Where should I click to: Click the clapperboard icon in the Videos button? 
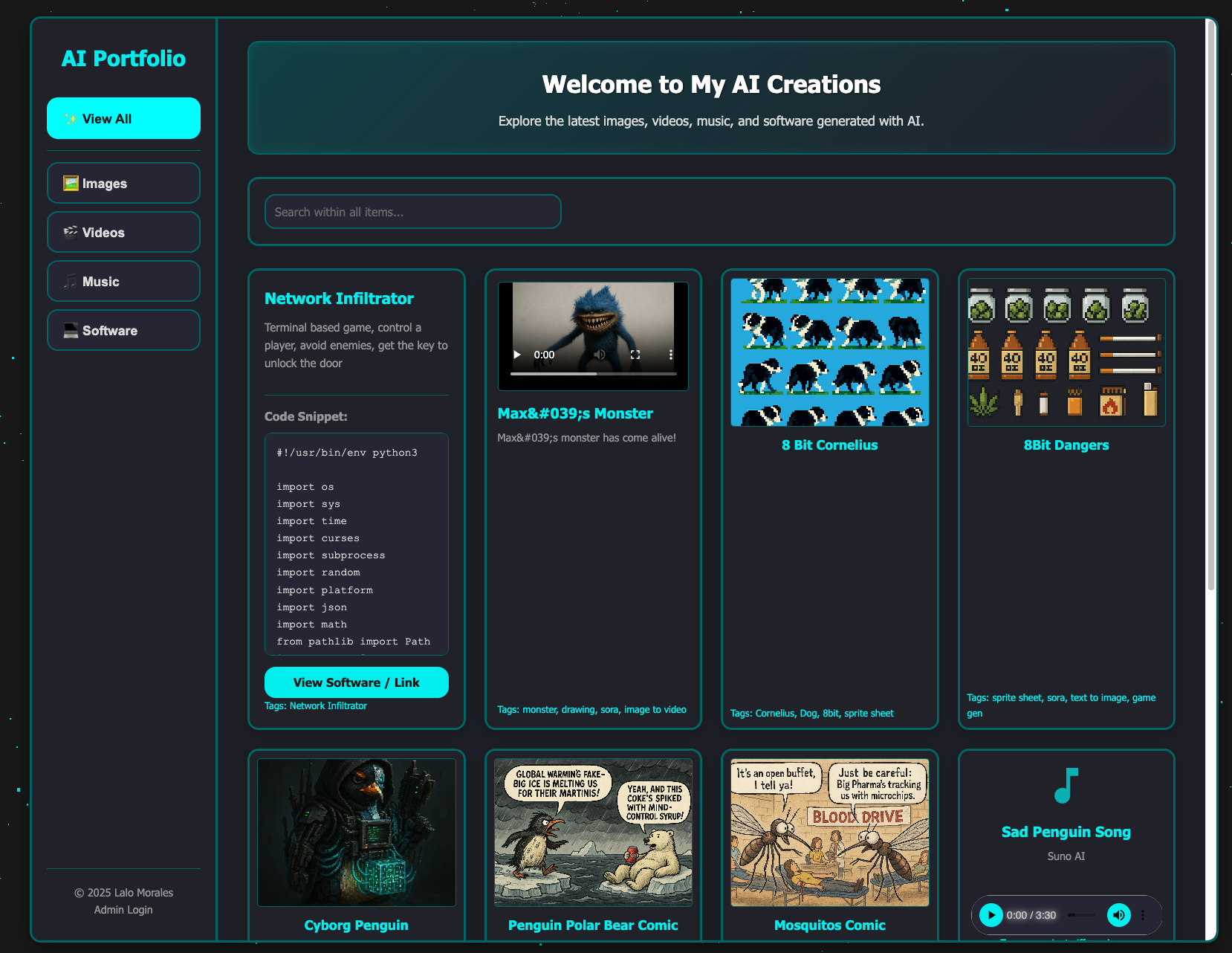pos(71,232)
